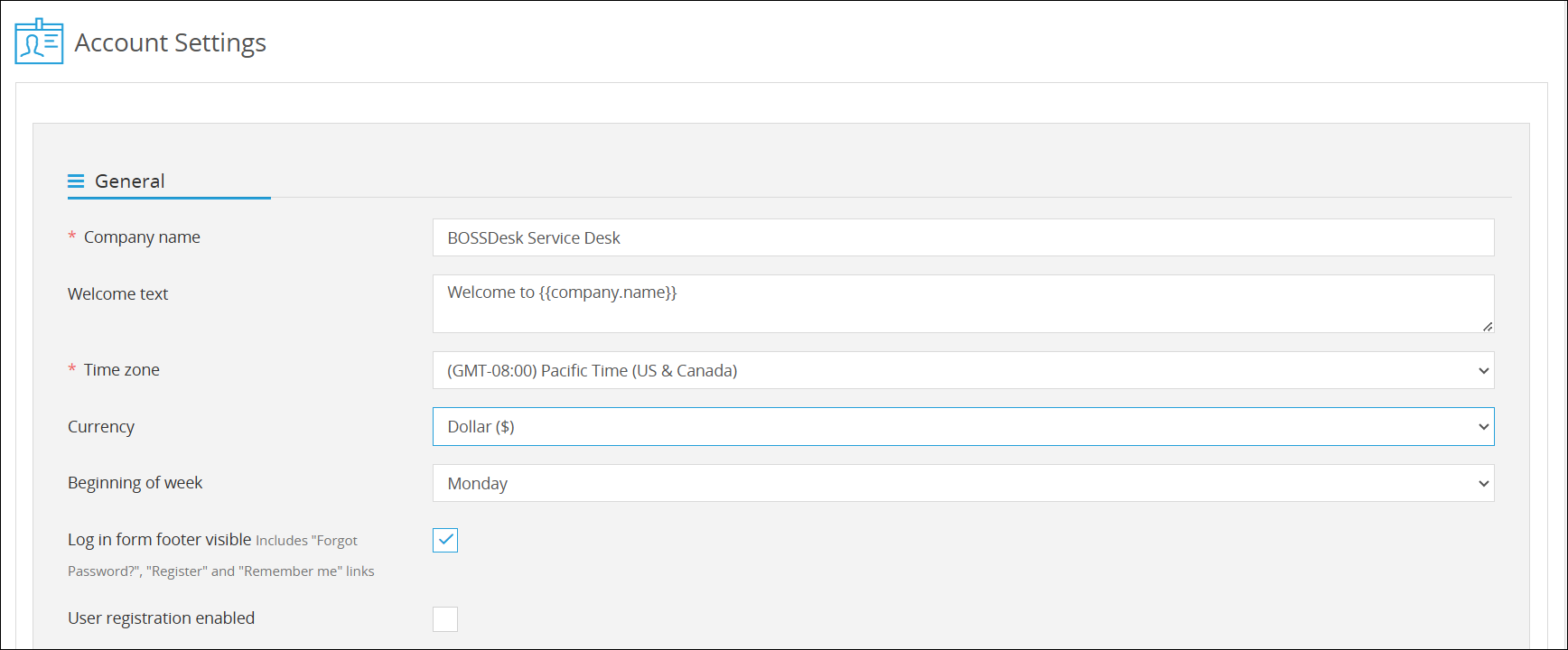1568x650 pixels.
Task: Enable the User registration enabled checkbox
Action: point(445,618)
